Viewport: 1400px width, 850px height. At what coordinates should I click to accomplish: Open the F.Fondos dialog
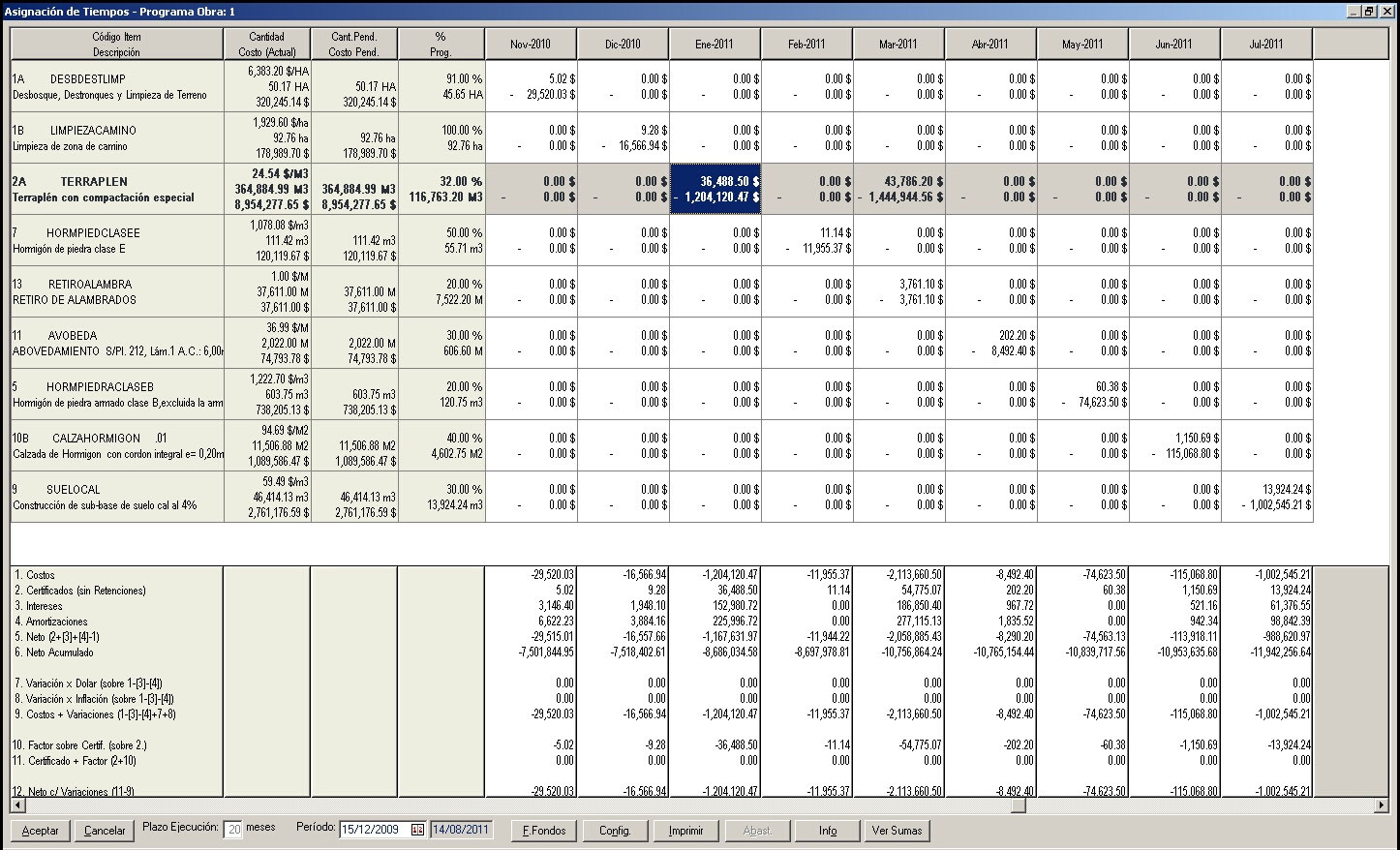click(x=544, y=831)
